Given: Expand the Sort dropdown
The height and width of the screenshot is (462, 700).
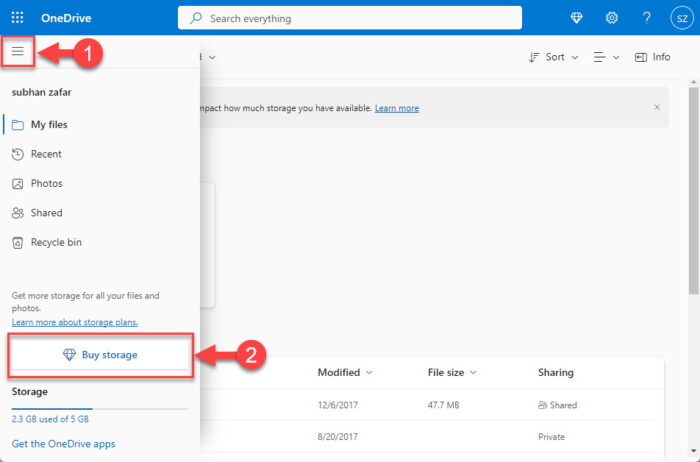Looking at the screenshot, I should coord(554,57).
